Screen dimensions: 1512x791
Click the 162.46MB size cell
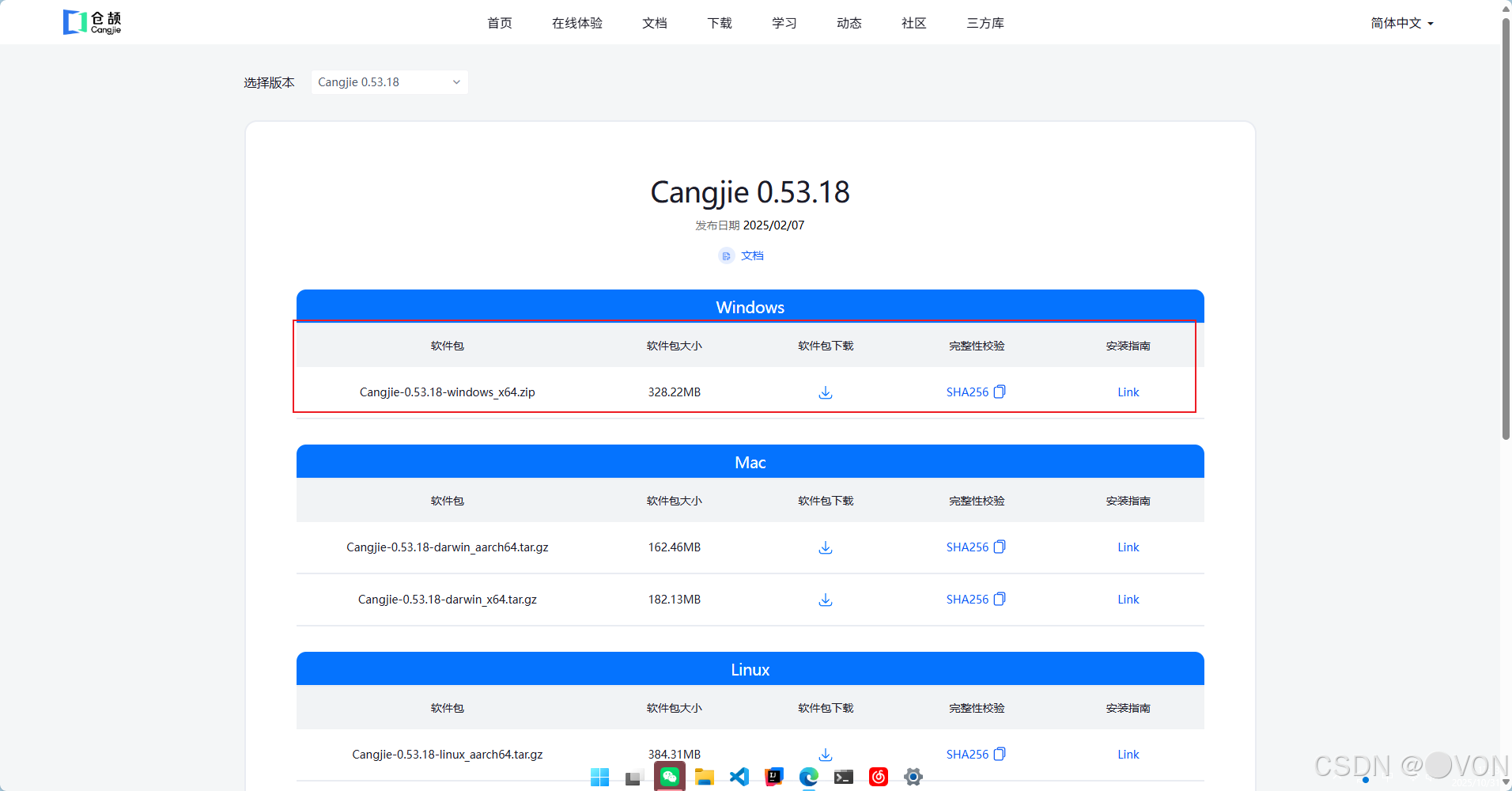pos(675,547)
